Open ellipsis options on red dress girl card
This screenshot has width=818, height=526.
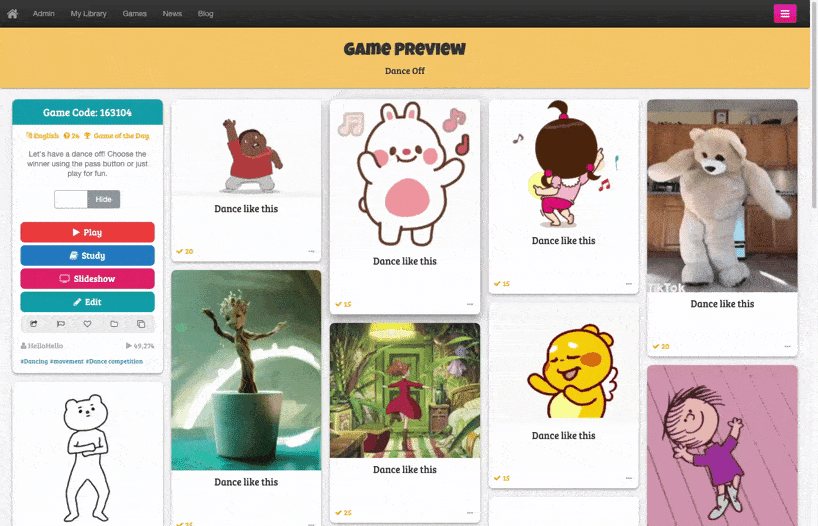click(x=470, y=513)
